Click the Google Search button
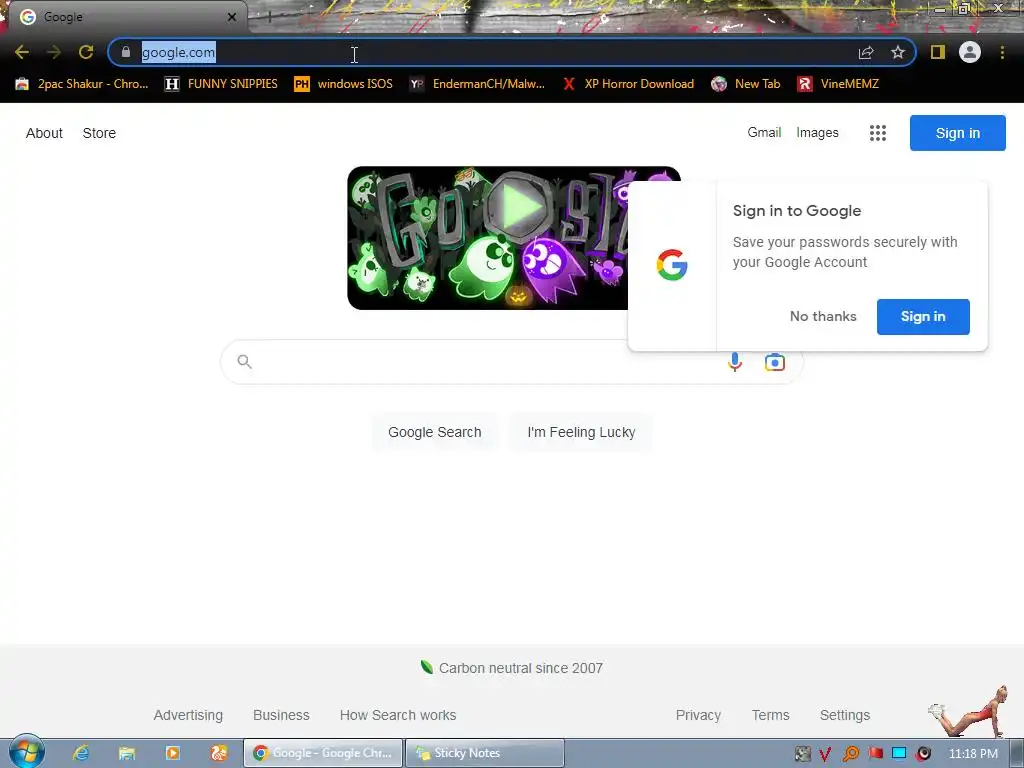Image resolution: width=1024 pixels, height=768 pixels. [434, 432]
